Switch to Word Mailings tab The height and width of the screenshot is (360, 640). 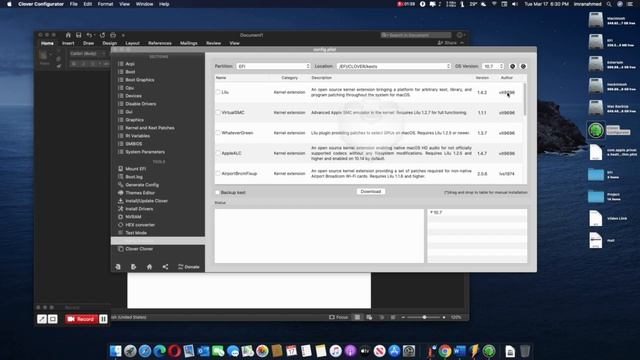[x=189, y=43]
